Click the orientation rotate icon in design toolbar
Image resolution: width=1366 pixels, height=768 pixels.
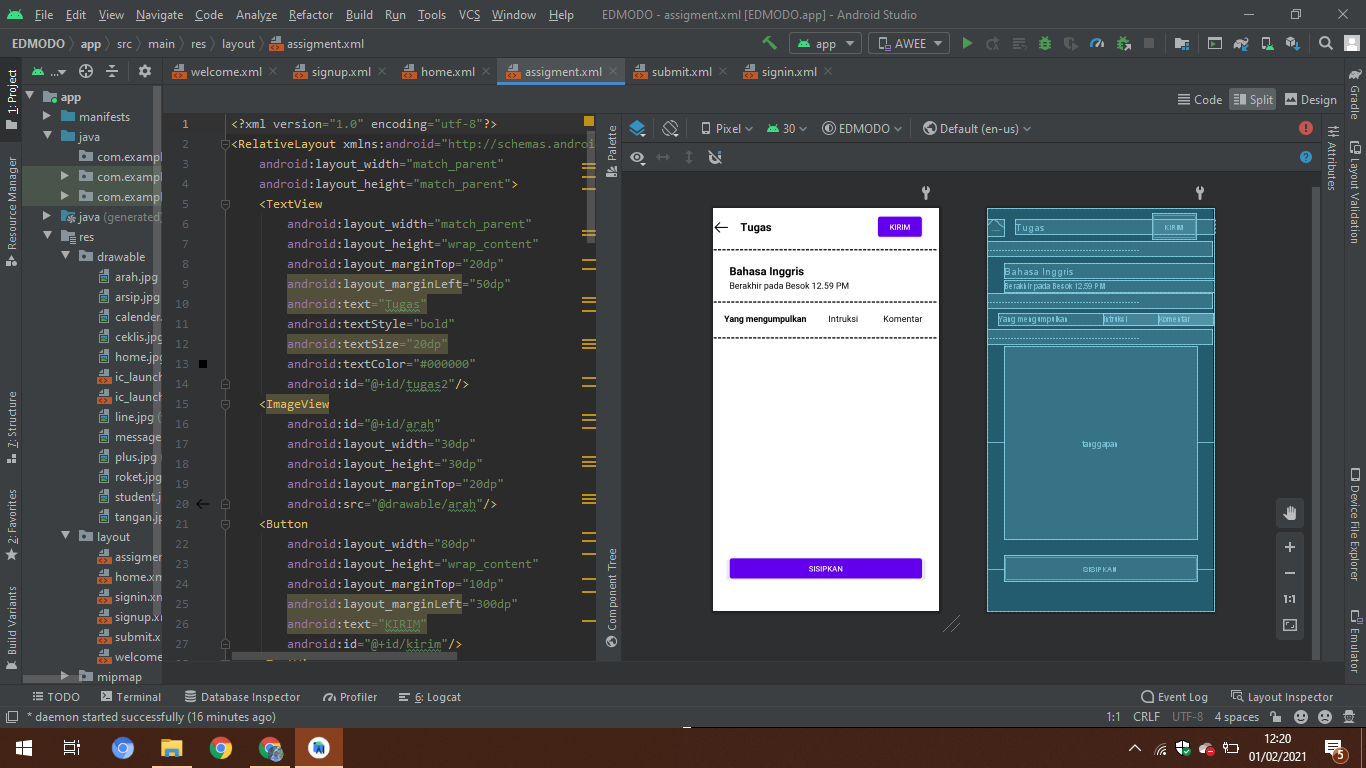tap(670, 129)
